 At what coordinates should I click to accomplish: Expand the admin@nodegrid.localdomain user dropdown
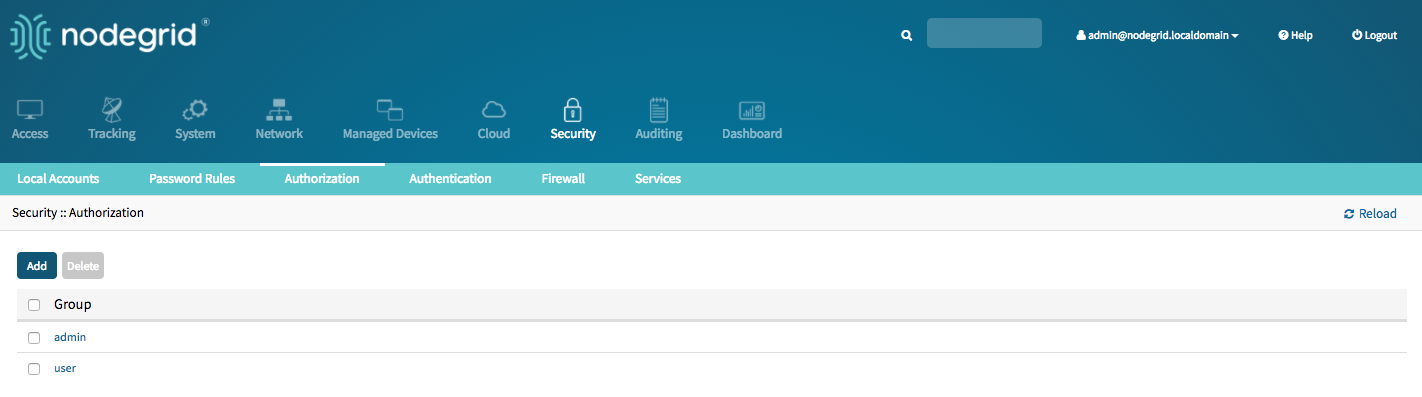tap(1157, 35)
